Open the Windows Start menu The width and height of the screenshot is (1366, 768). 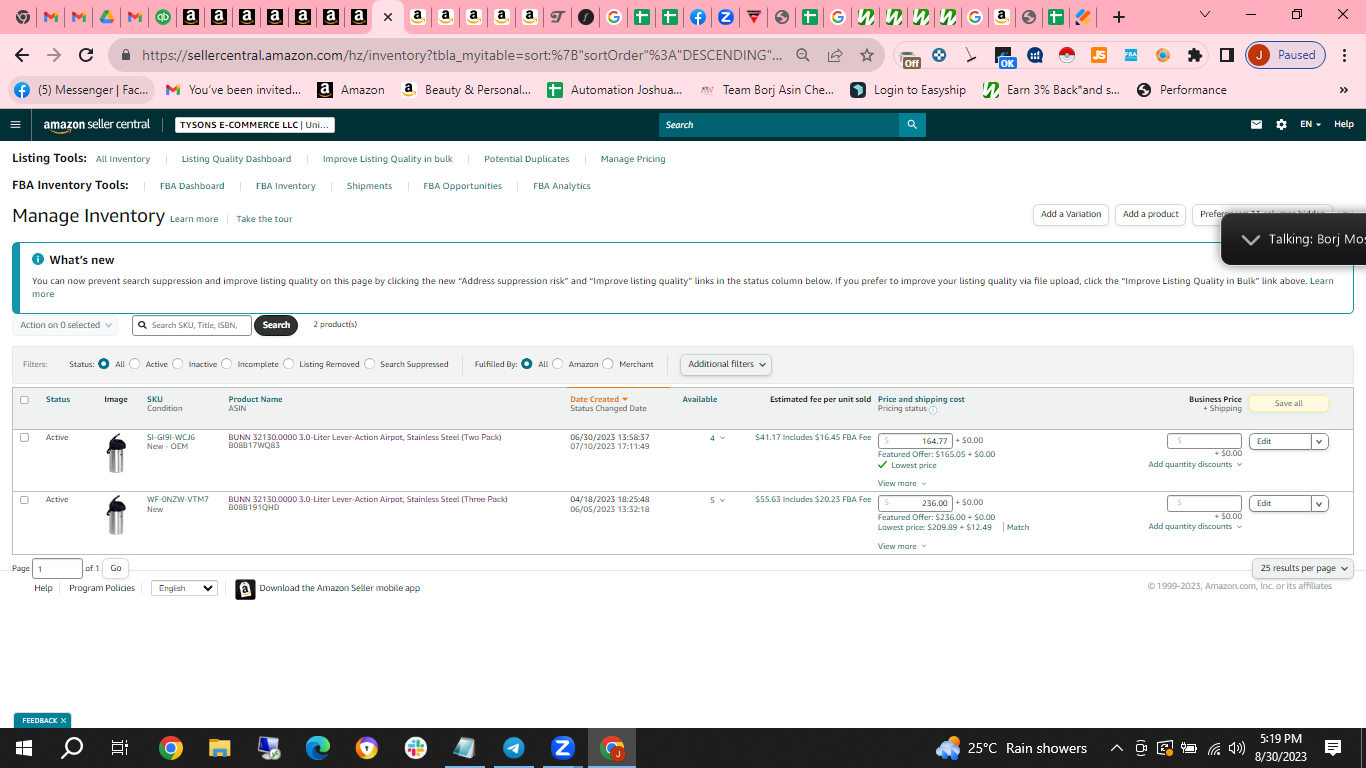[x=24, y=748]
